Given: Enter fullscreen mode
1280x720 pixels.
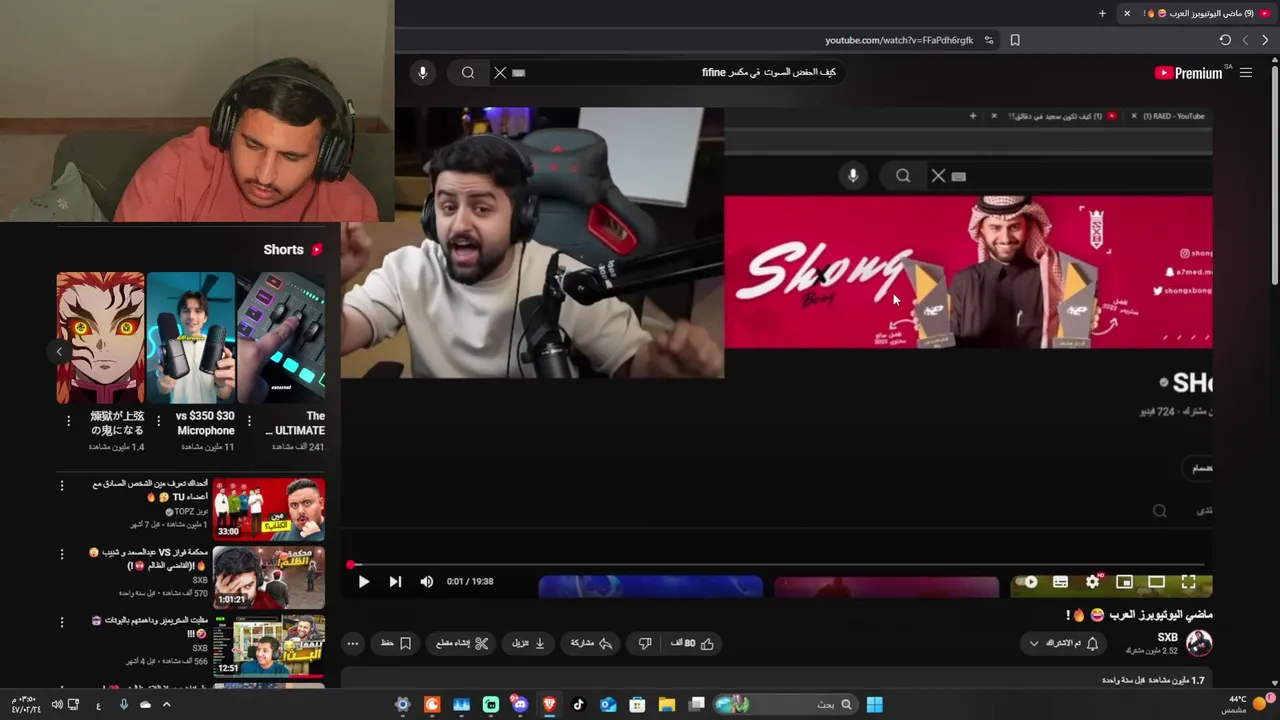Looking at the screenshot, I should (x=1188, y=582).
